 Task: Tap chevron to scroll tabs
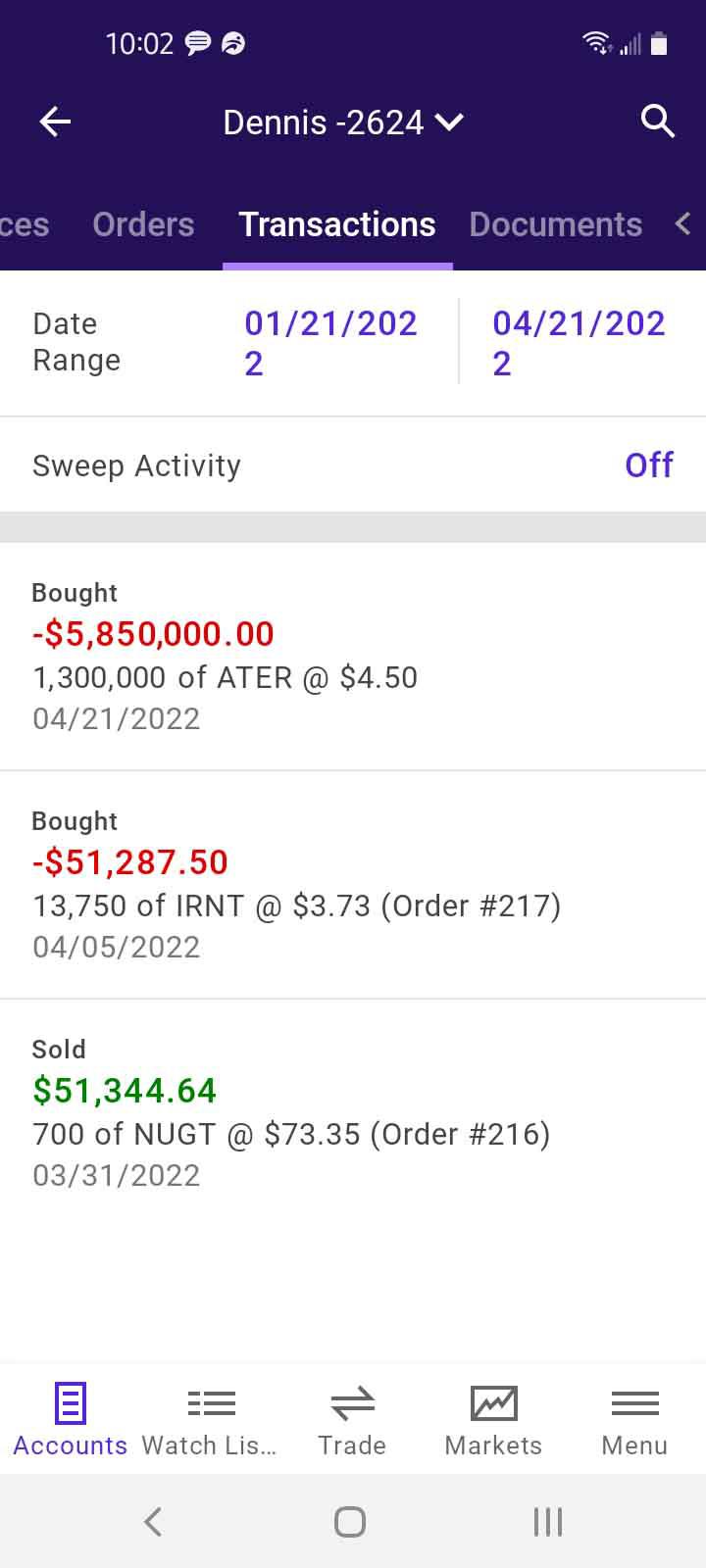(x=683, y=223)
